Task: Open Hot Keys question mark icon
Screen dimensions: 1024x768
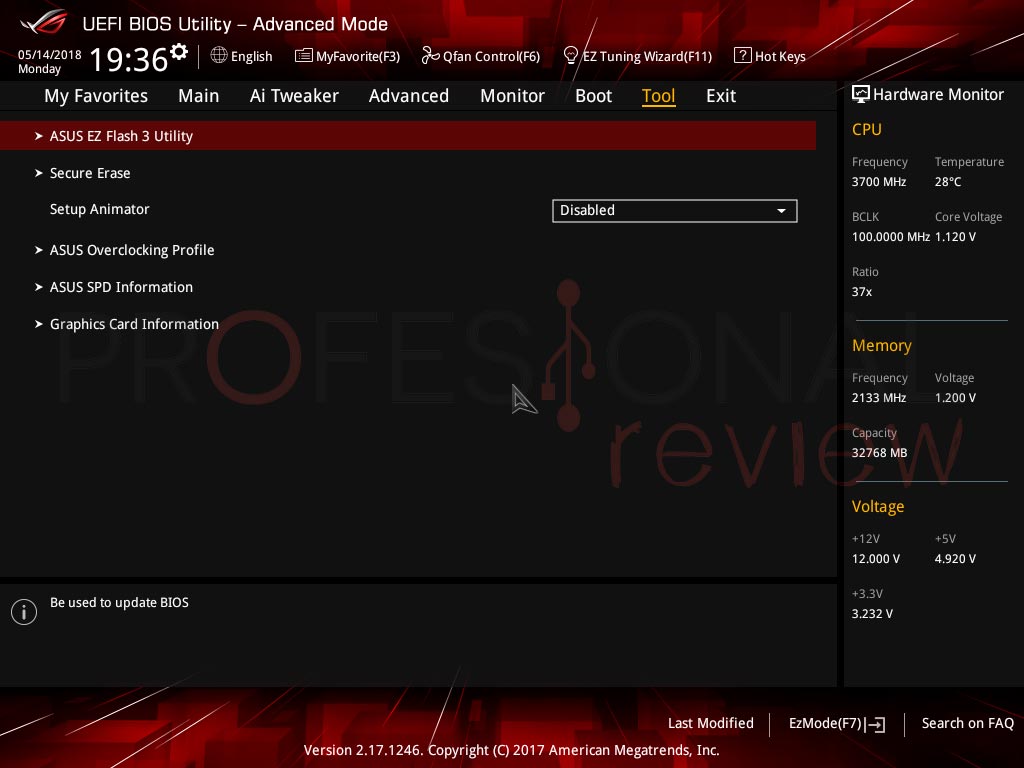Action: pos(743,55)
